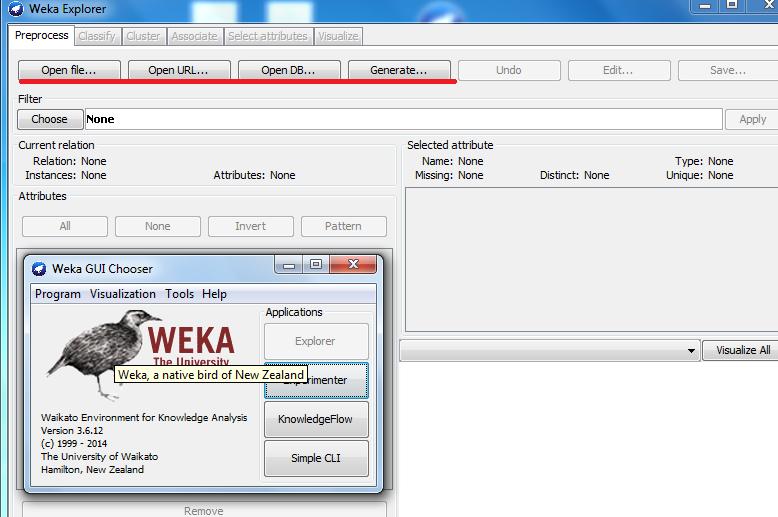Open the Select attributes tab

tap(268, 36)
